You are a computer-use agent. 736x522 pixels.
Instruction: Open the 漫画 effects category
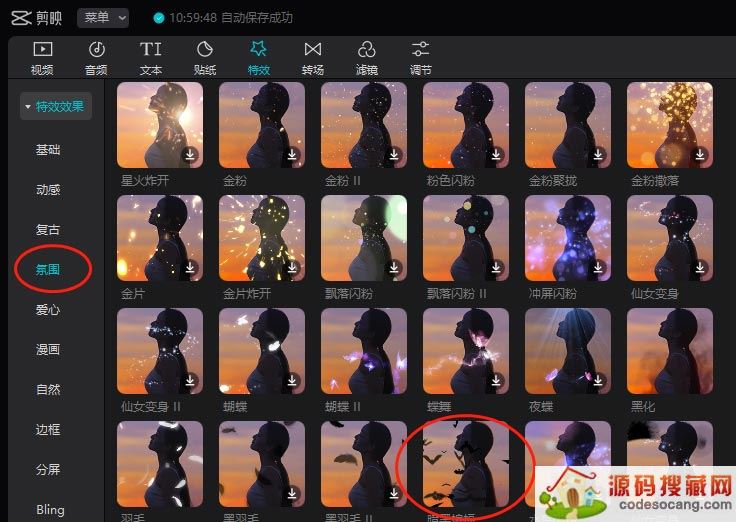click(48, 350)
